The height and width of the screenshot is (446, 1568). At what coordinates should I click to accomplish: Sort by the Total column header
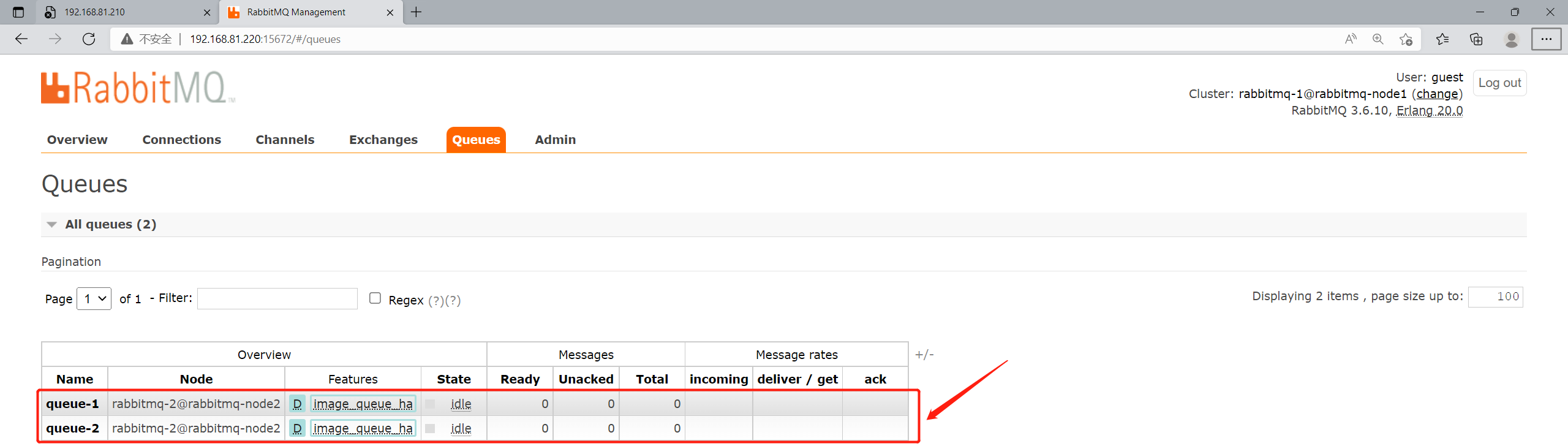pos(652,379)
